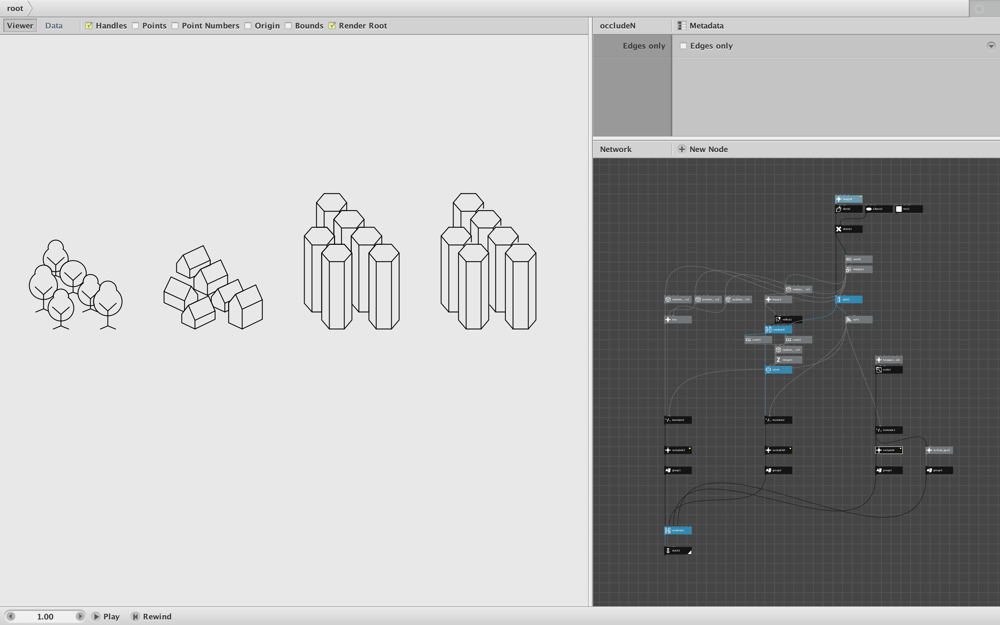Select the sort1 node in the network
The height and width of the screenshot is (625, 1000).
[x=858, y=320]
